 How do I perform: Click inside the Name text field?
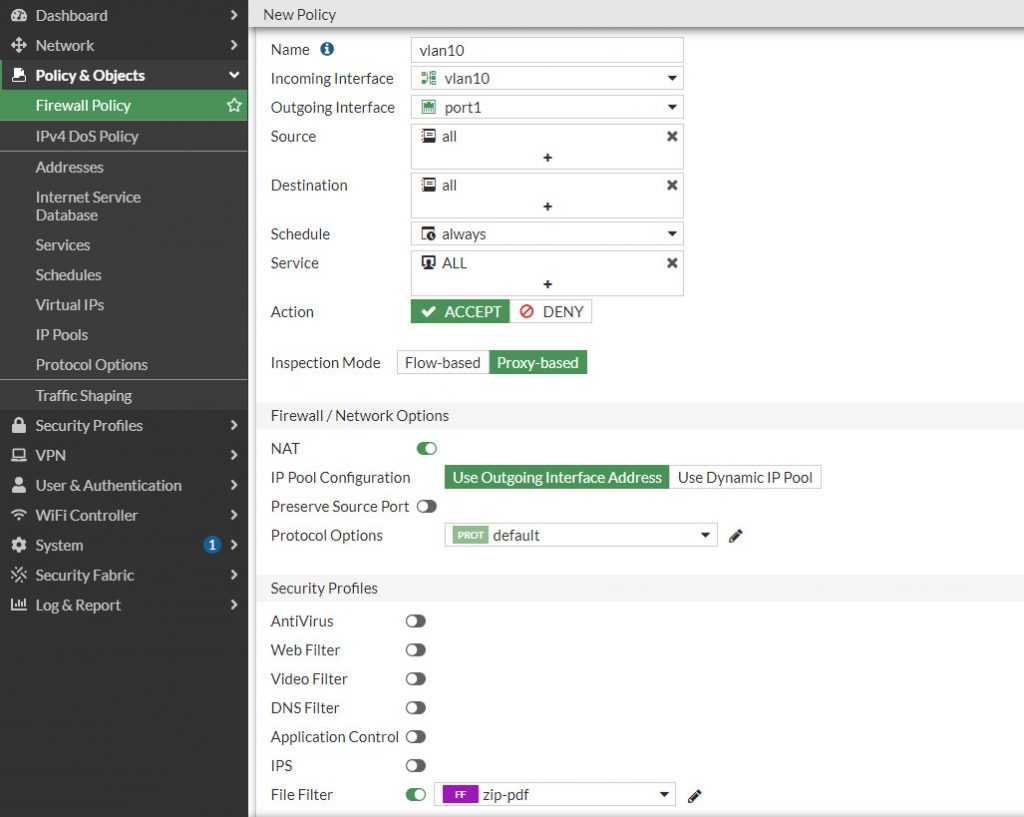pyautogui.click(x=546, y=49)
